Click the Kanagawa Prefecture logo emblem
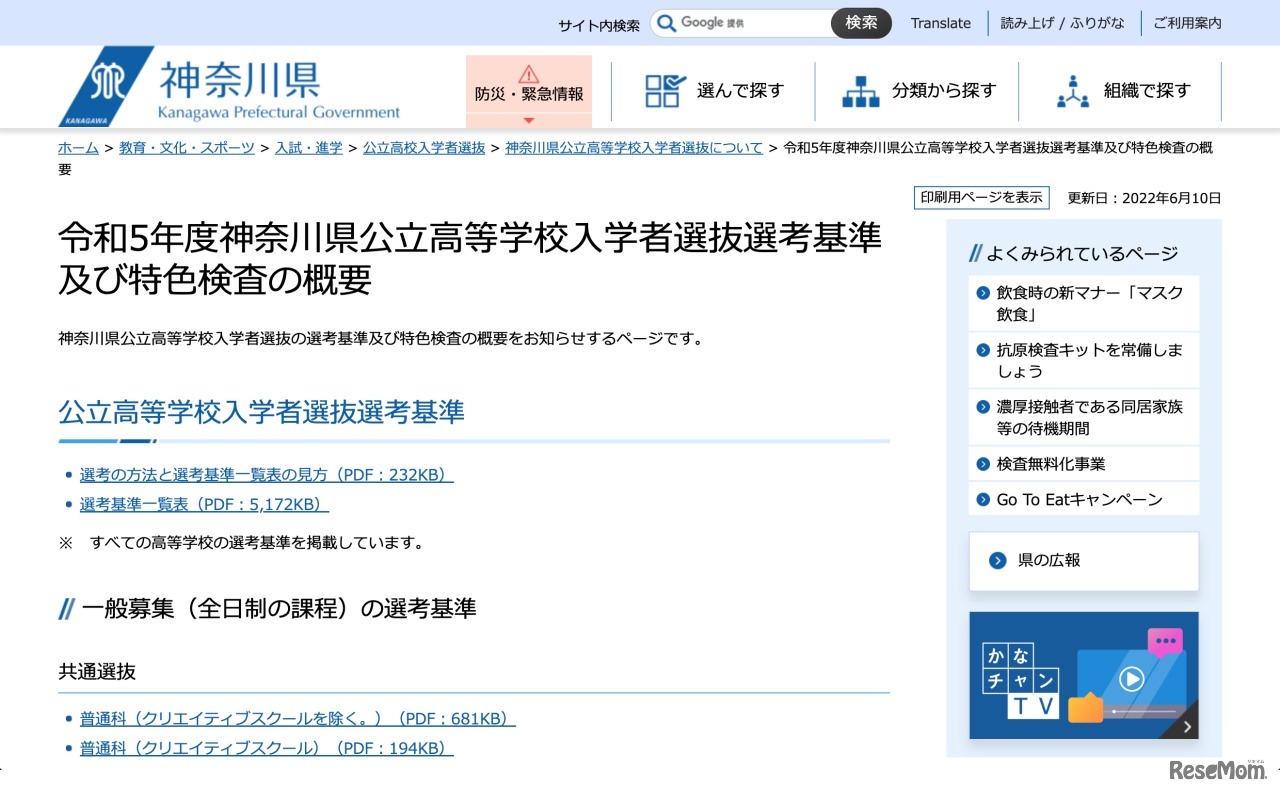 coord(106,86)
